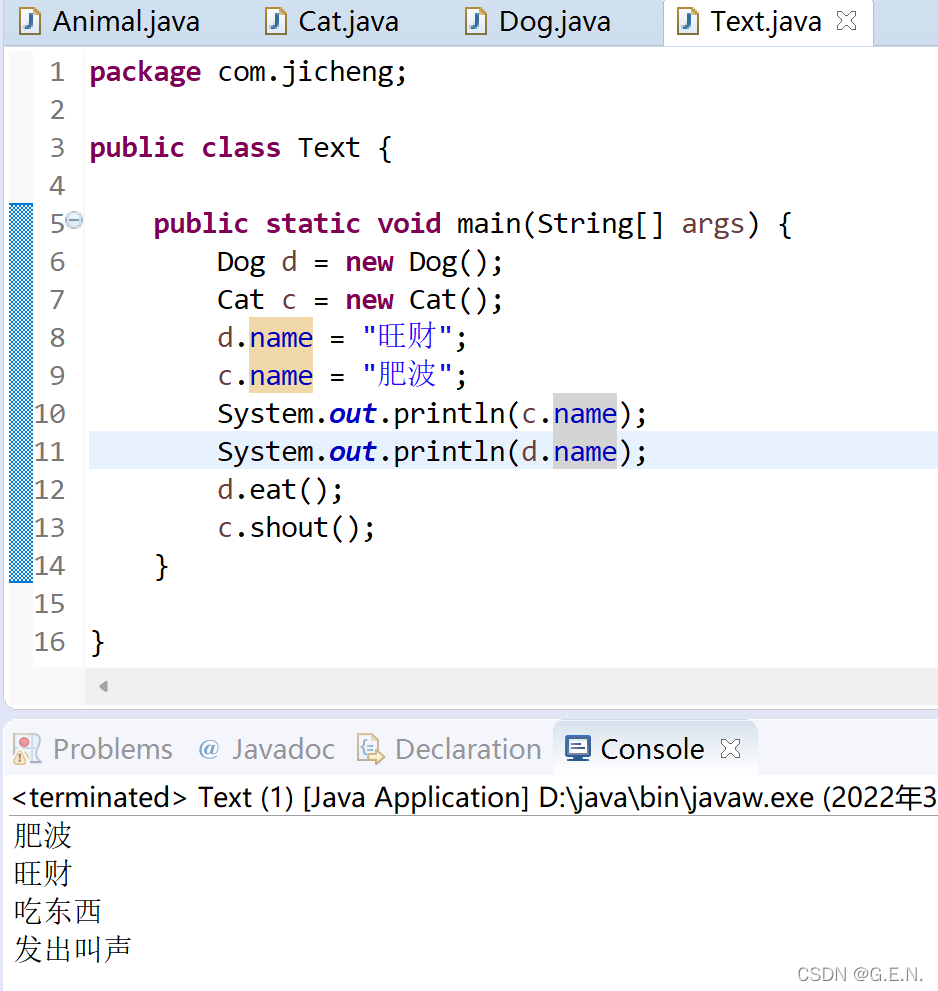Switch to the Animal.java editor tab
938x991 pixels.
point(109,22)
